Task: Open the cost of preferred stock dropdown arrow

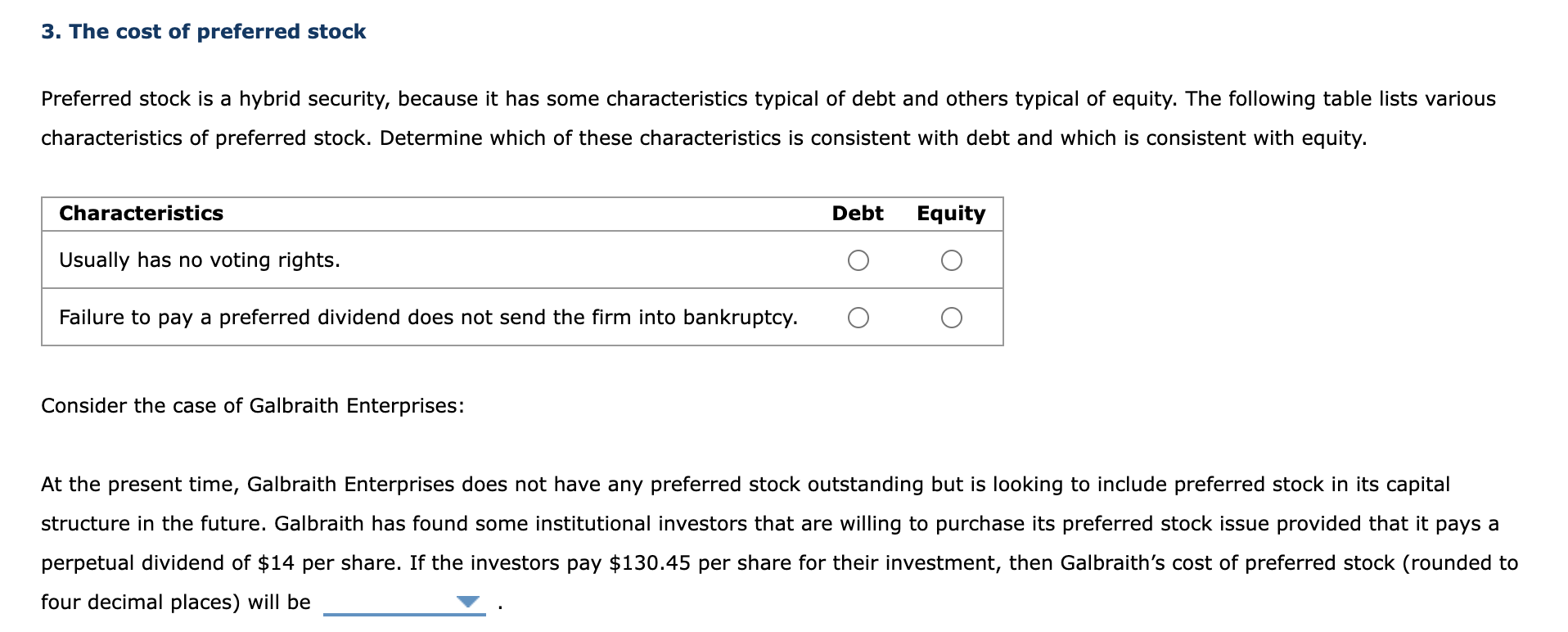Action: click(468, 603)
